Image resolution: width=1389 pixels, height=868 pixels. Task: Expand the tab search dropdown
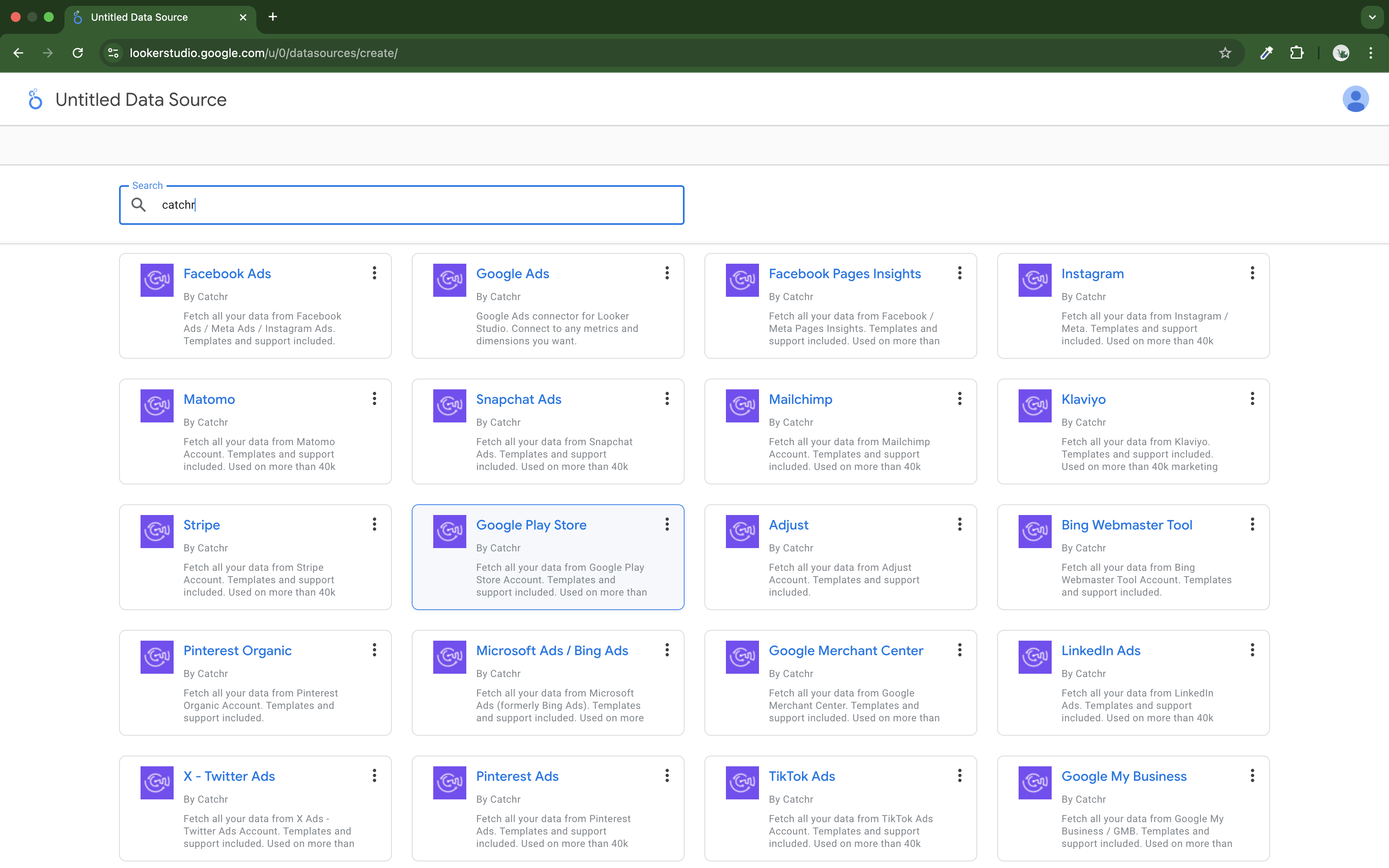(x=1372, y=17)
